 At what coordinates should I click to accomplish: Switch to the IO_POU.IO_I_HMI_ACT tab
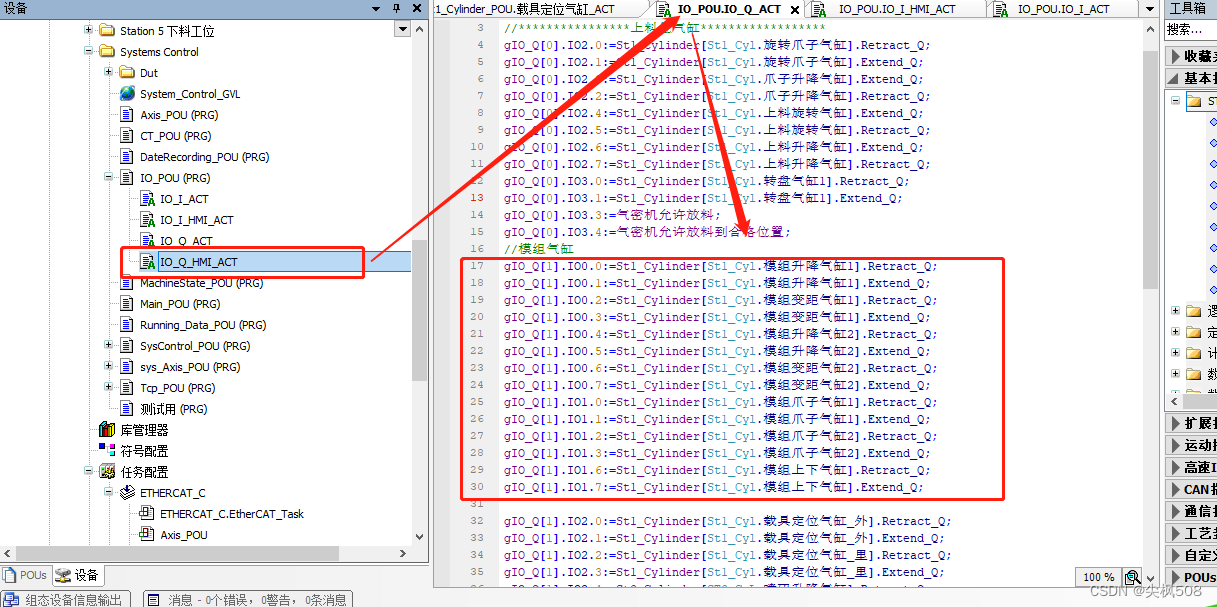(896, 9)
